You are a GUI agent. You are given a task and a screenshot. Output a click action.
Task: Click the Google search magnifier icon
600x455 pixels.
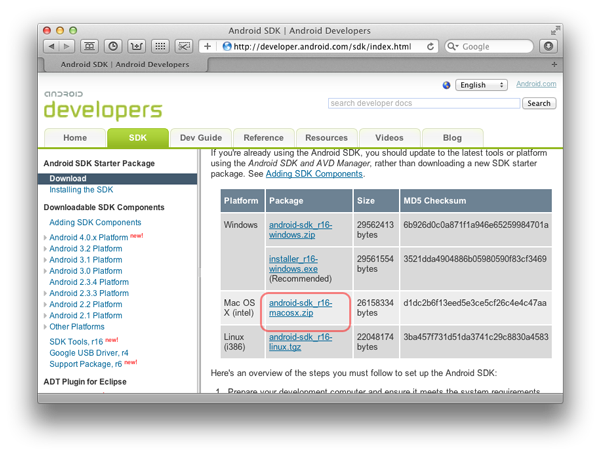452,46
